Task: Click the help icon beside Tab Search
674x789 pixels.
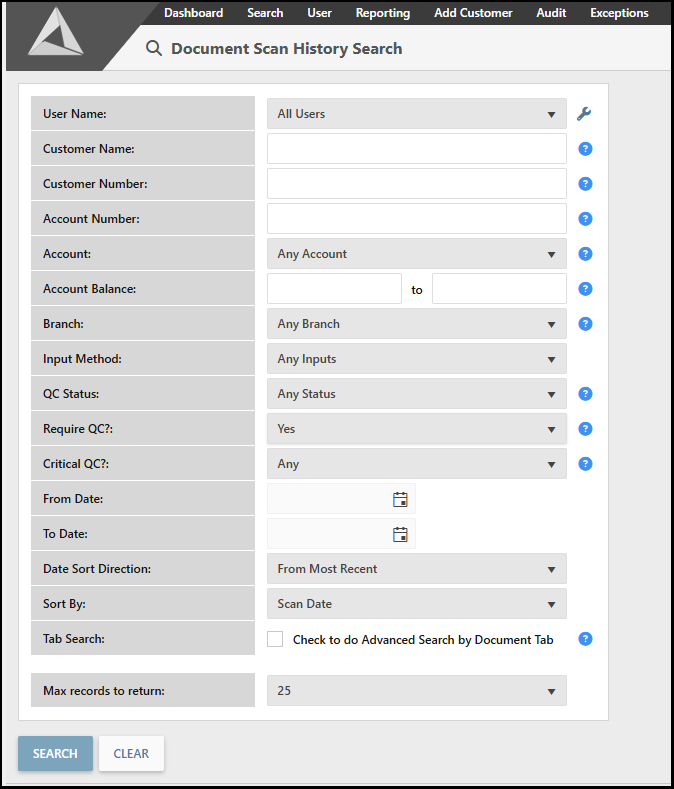Action: (586, 639)
